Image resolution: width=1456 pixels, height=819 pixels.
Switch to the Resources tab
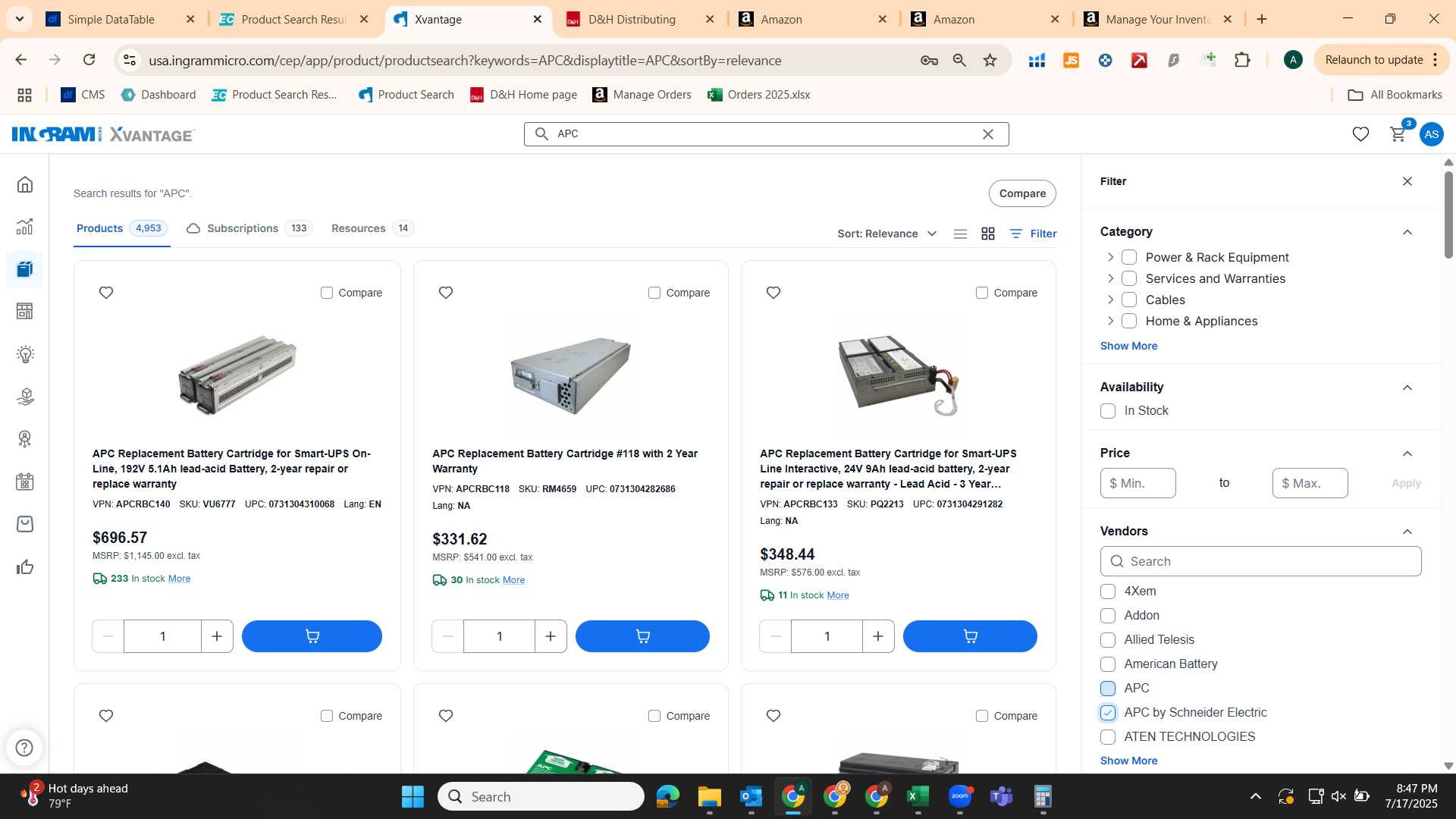tap(372, 228)
